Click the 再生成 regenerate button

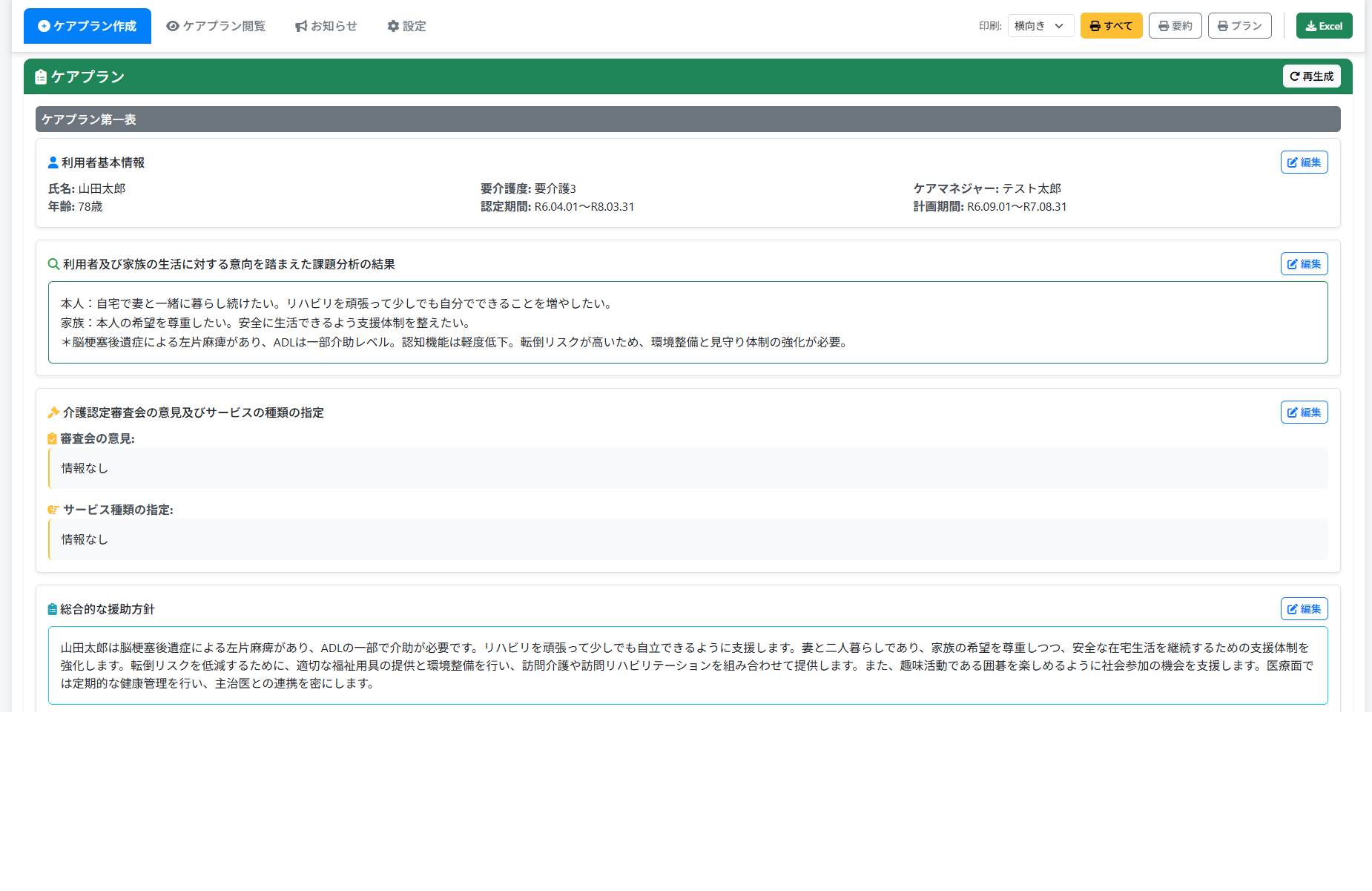(x=1311, y=76)
